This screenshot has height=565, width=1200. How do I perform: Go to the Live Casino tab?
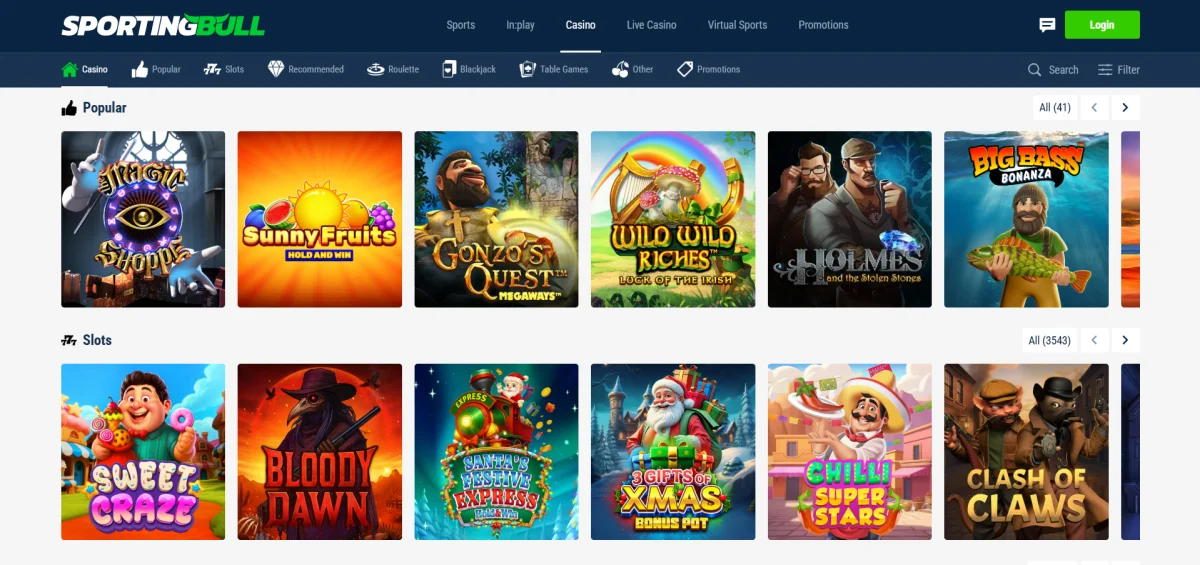pyautogui.click(x=652, y=25)
